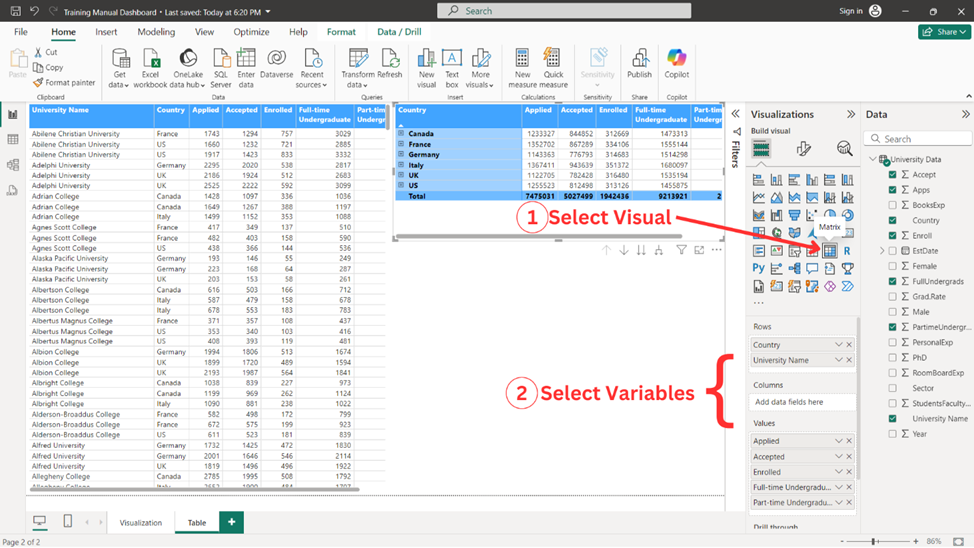
Task: Open the Data / Drill tab
Action: point(399,32)
